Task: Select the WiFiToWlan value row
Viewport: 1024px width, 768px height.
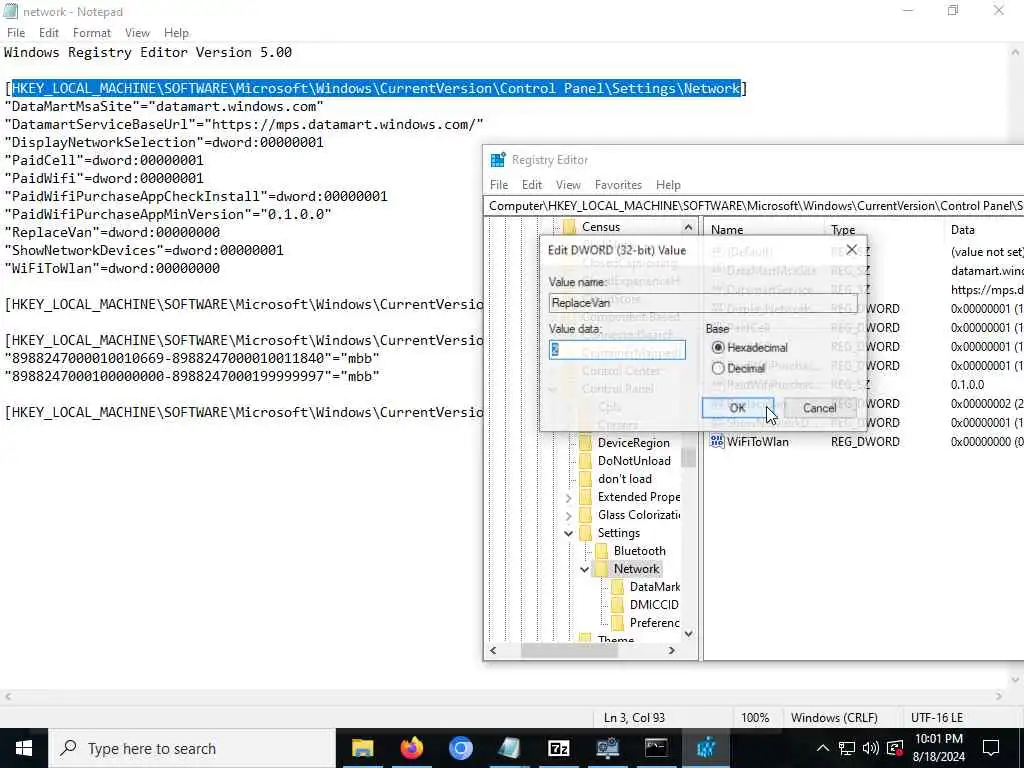Action: [866, 441]
